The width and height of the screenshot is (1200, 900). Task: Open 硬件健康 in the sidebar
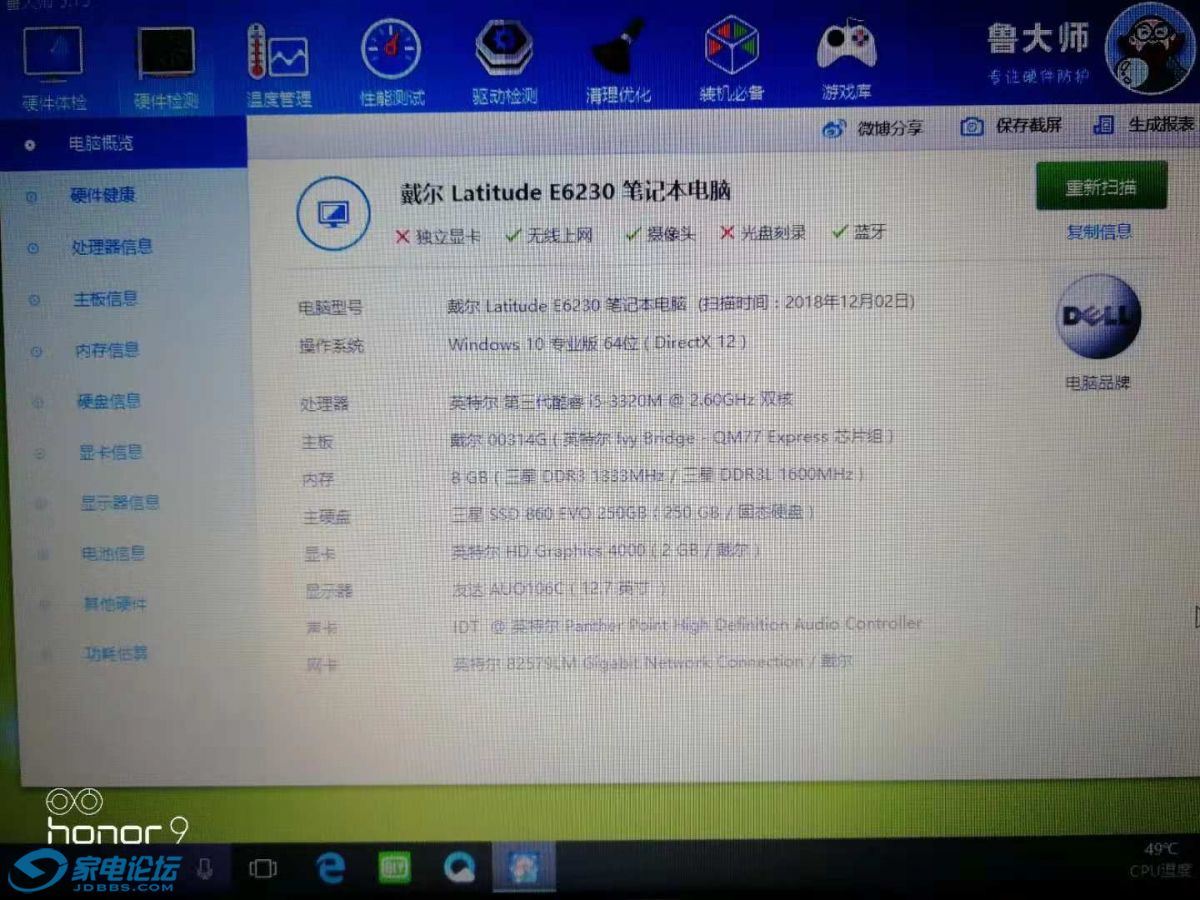click(x=103, y=195)
